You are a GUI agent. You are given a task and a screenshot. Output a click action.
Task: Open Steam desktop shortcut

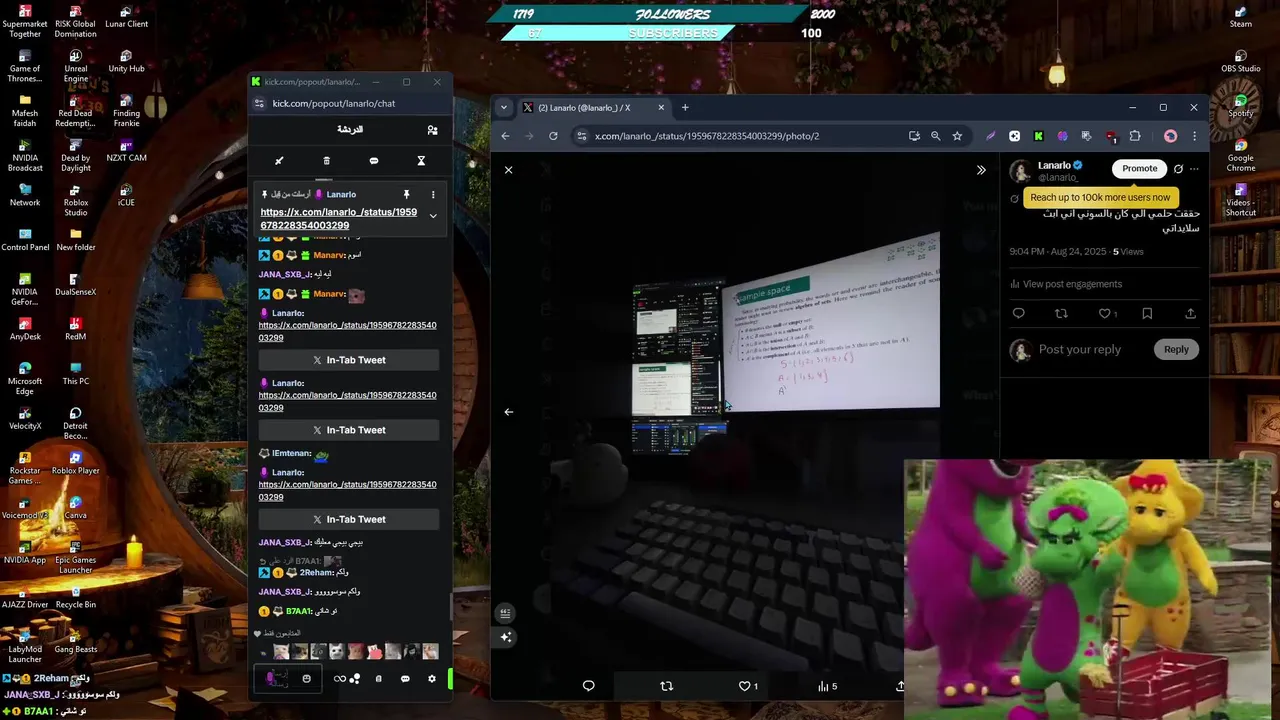click(1241, 17)
